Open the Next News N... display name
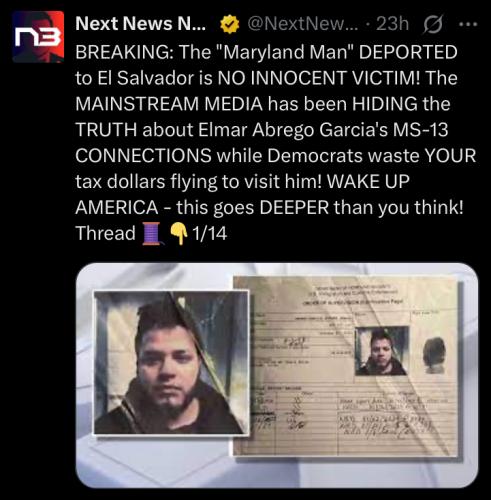Image resolution: width=491 pixels, height=500 pixels. click(x=140, y=24)
